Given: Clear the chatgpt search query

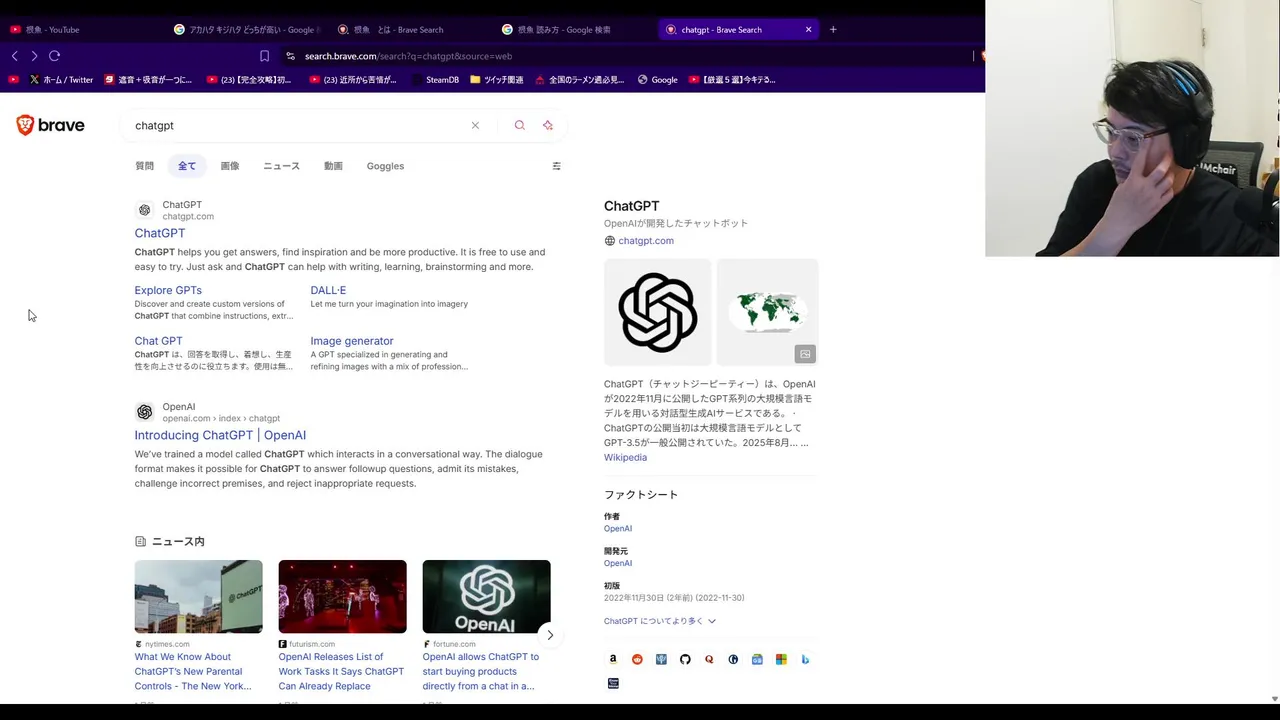Looking at the screenshot, I should 475,125.
